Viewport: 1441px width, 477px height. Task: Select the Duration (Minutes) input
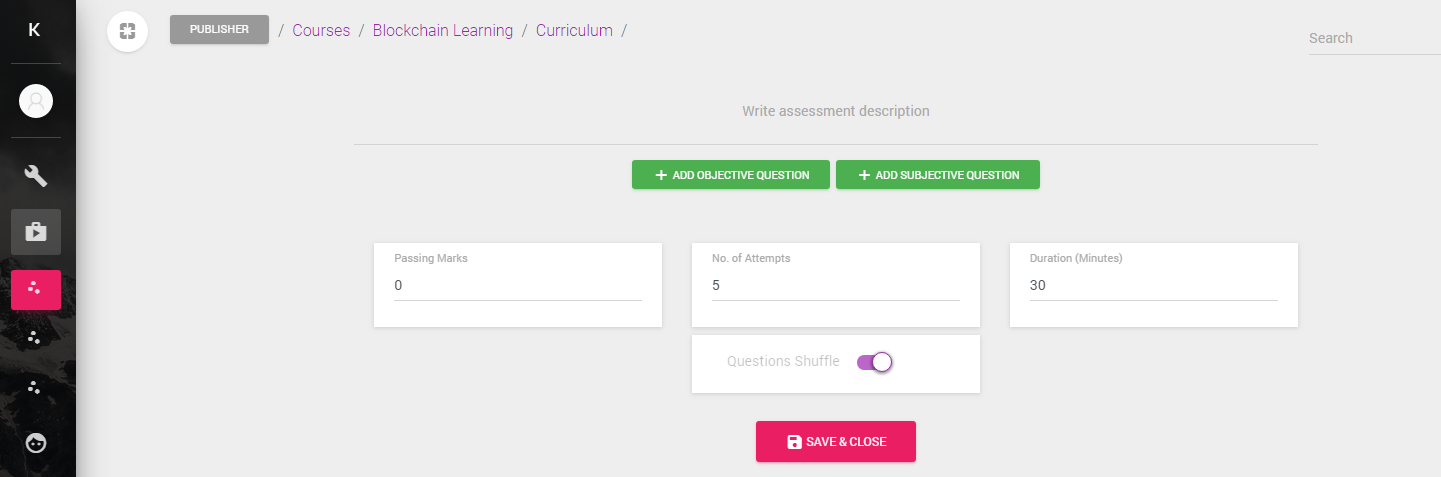click(1154, 286)
